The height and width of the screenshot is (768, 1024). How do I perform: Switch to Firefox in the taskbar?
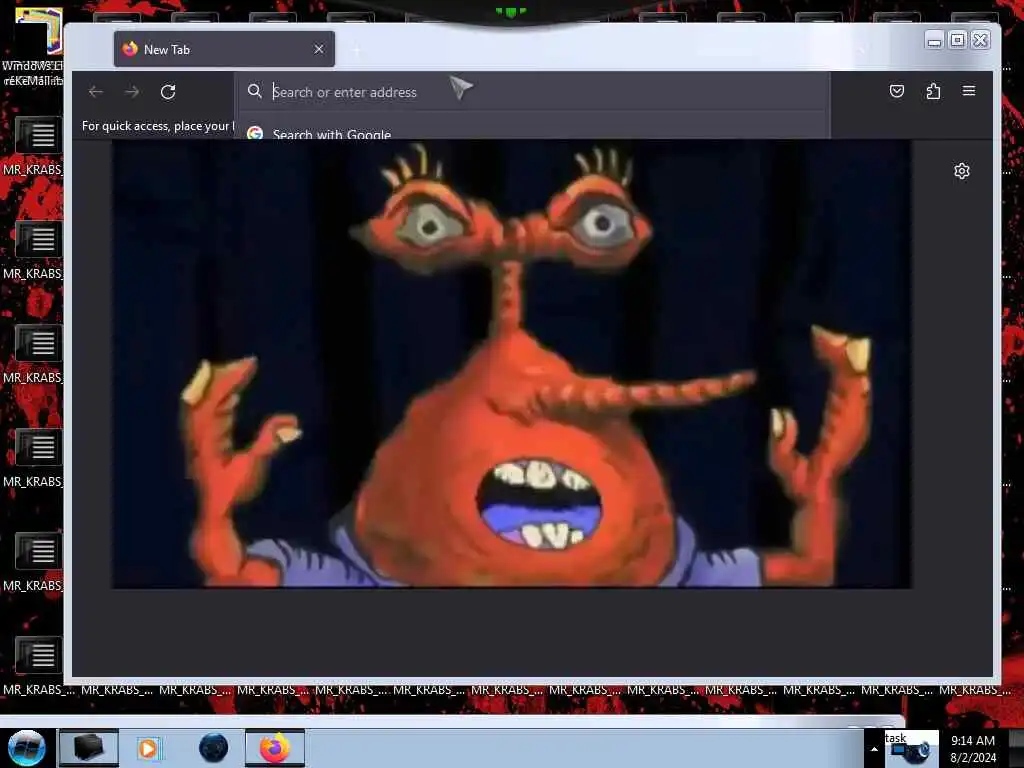coord(275,748)
